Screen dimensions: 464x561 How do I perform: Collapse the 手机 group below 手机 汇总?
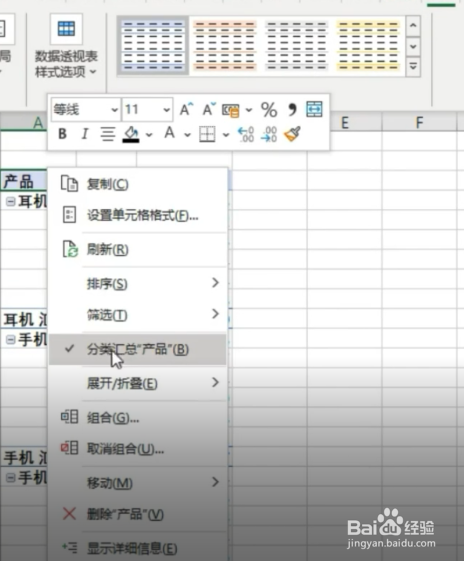point(10,478)
